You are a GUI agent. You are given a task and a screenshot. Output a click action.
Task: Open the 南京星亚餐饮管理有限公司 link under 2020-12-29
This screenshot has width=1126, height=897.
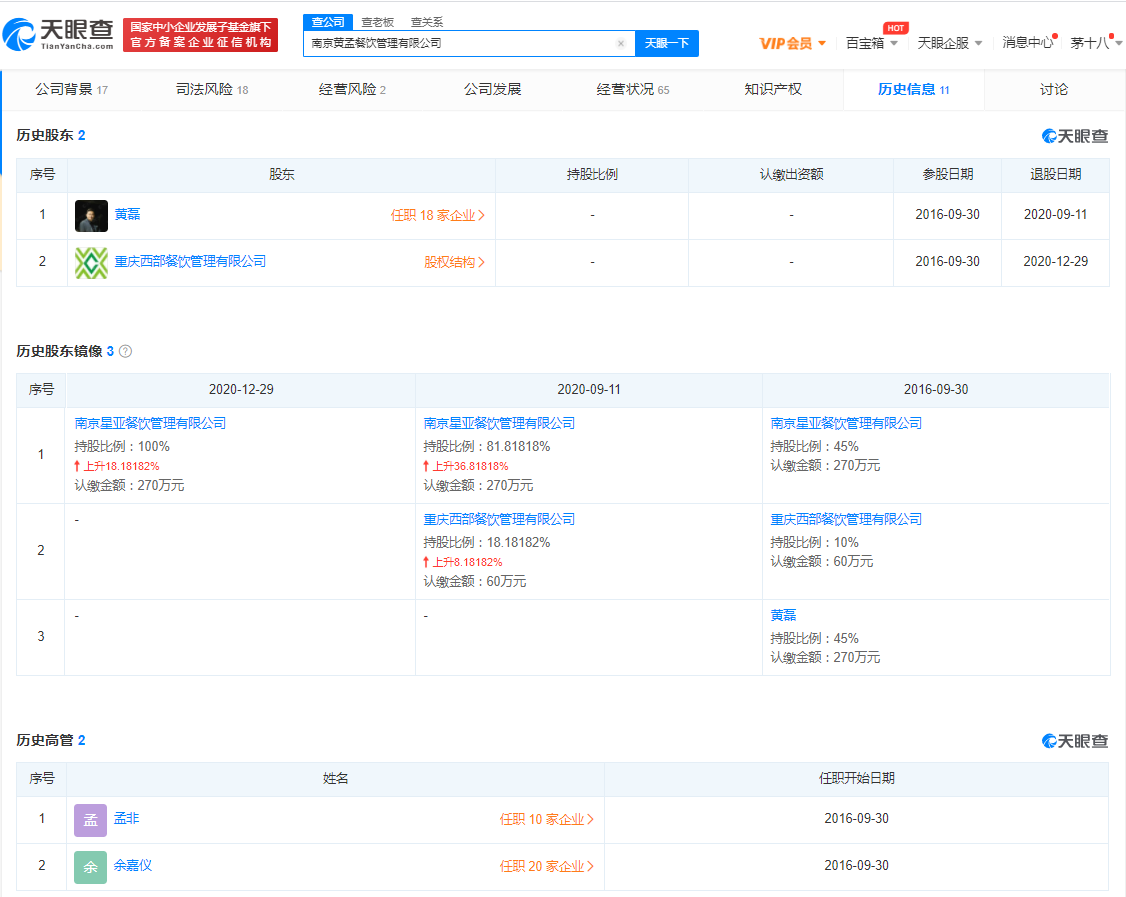(150, 423)
